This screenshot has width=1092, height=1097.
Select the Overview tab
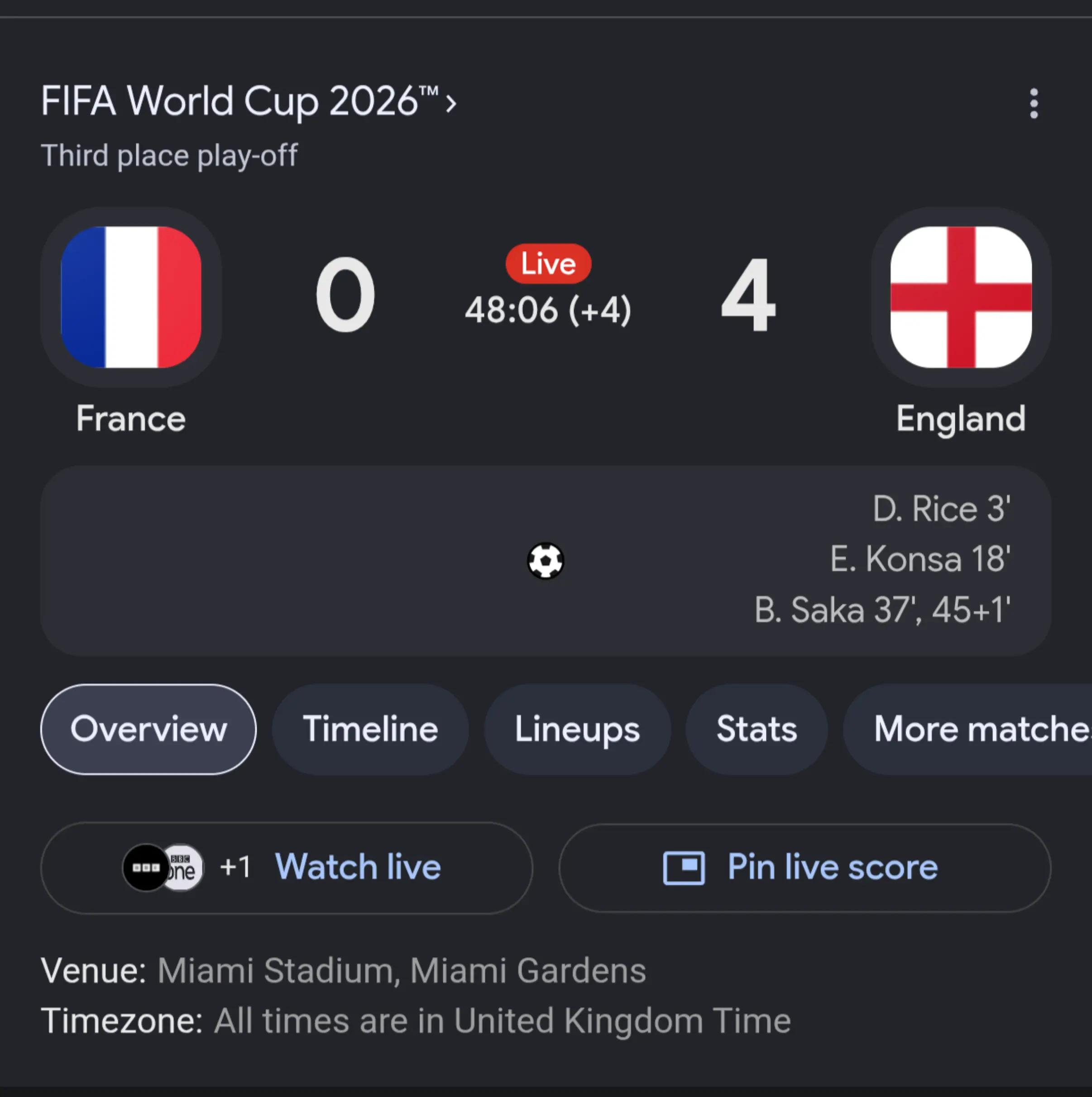pos(148,729)
